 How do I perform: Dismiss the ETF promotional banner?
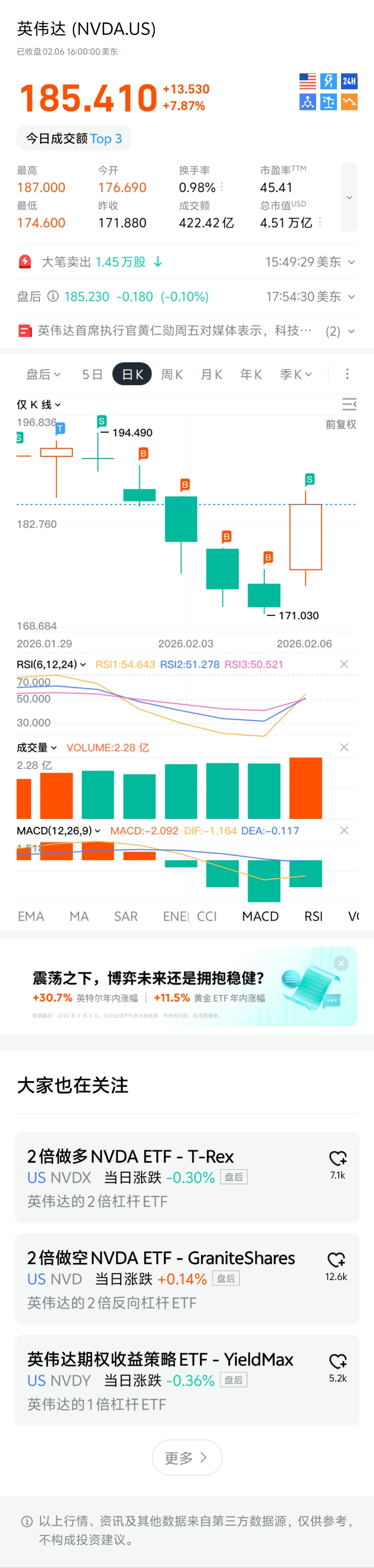click(x=341, y=963)
